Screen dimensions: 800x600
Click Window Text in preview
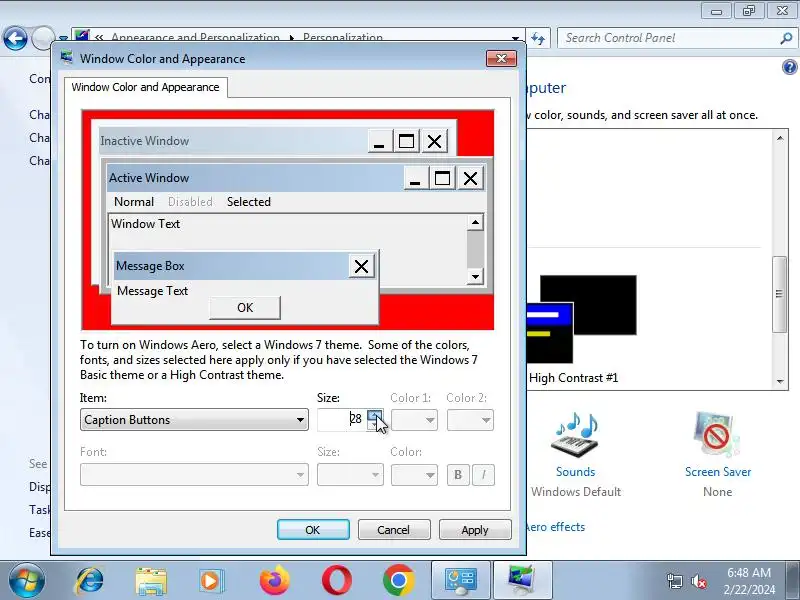(145, 223)
